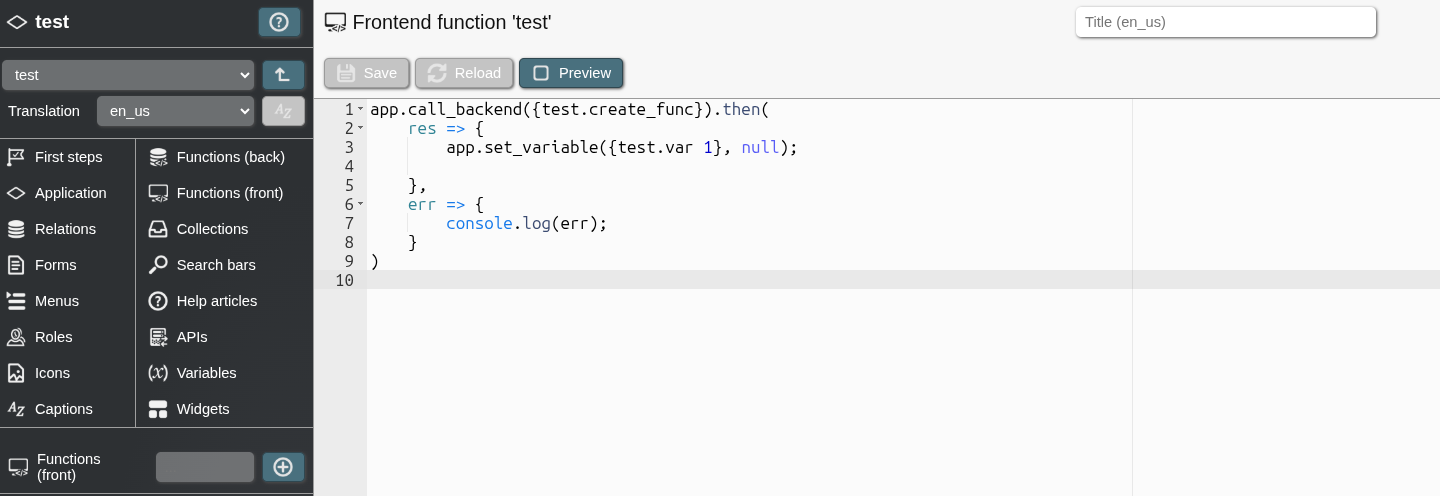1440x496 pixels.
Task: Open Functions (back) menu item
Action: pos(230,157)
